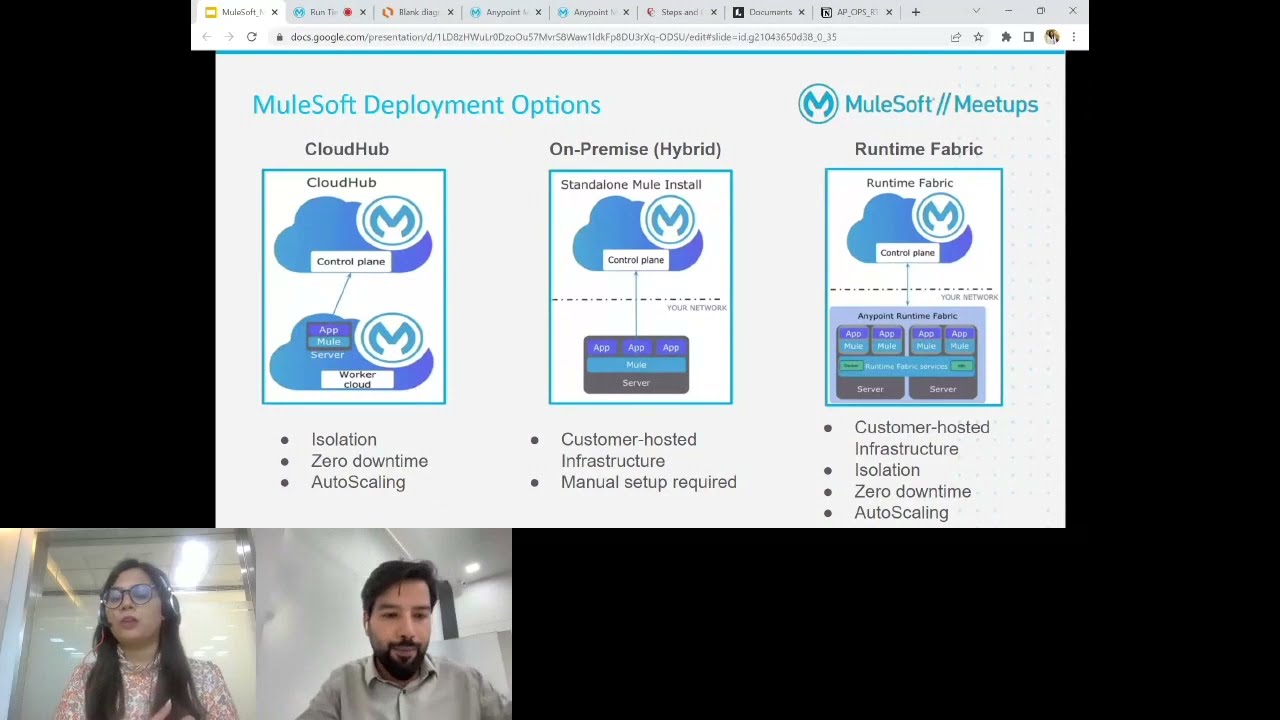The image size is (1280, 720).
Task: Close the MuleSoft presentation tab
Action: pos(274,12)
